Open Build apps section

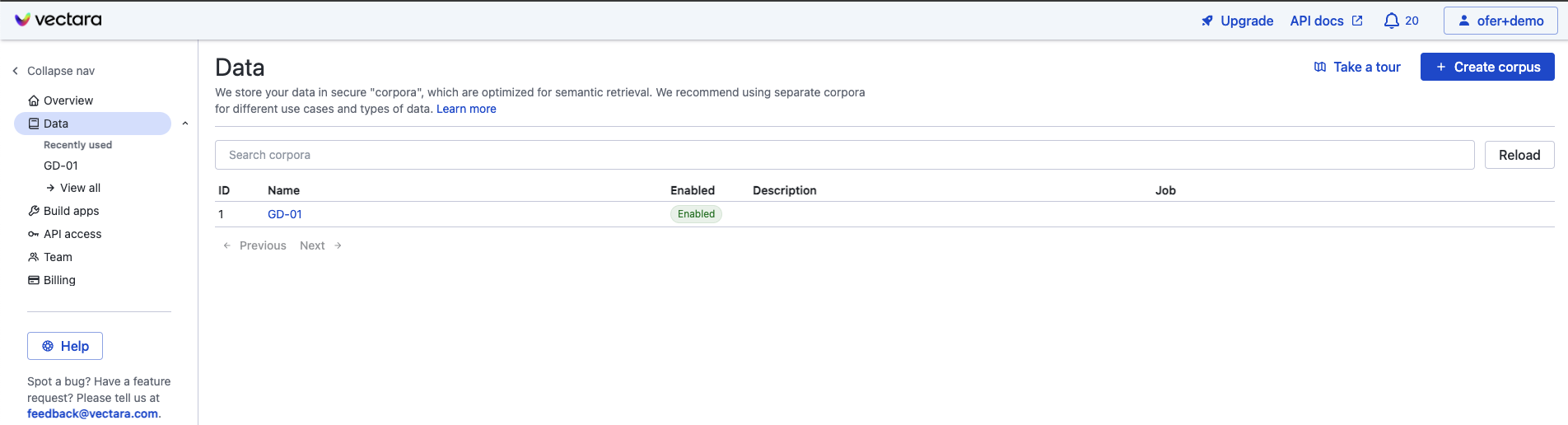point(71,211)
